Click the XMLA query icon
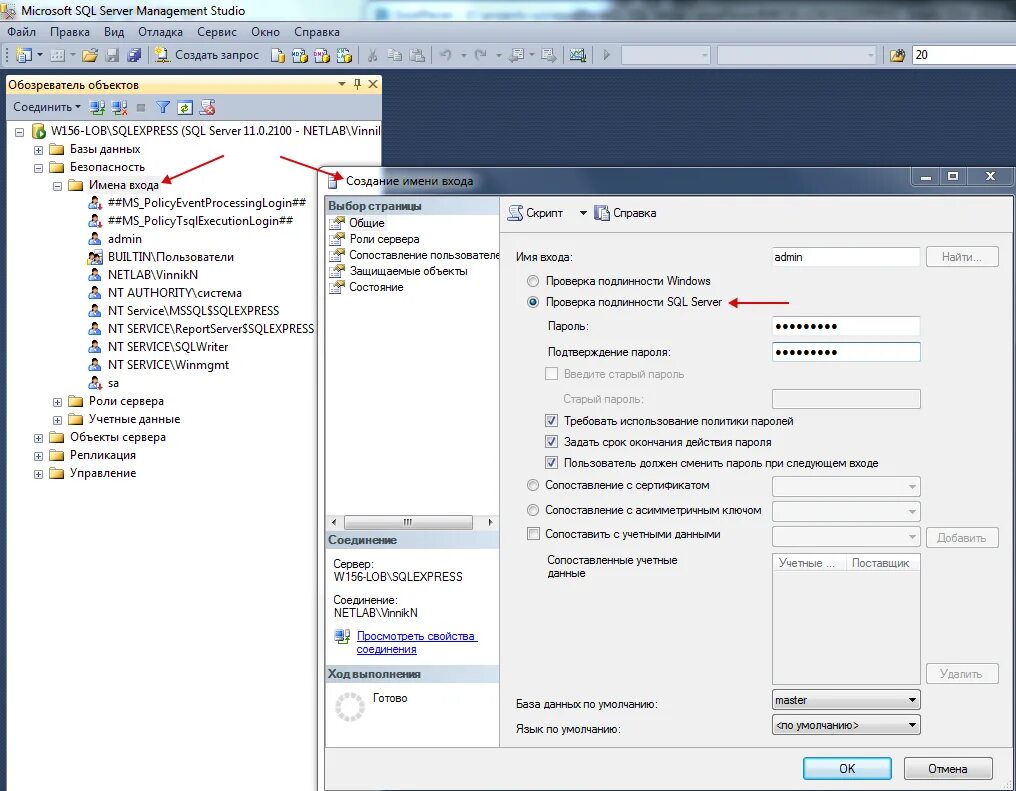1016x791 pixels. click(343, 55)
